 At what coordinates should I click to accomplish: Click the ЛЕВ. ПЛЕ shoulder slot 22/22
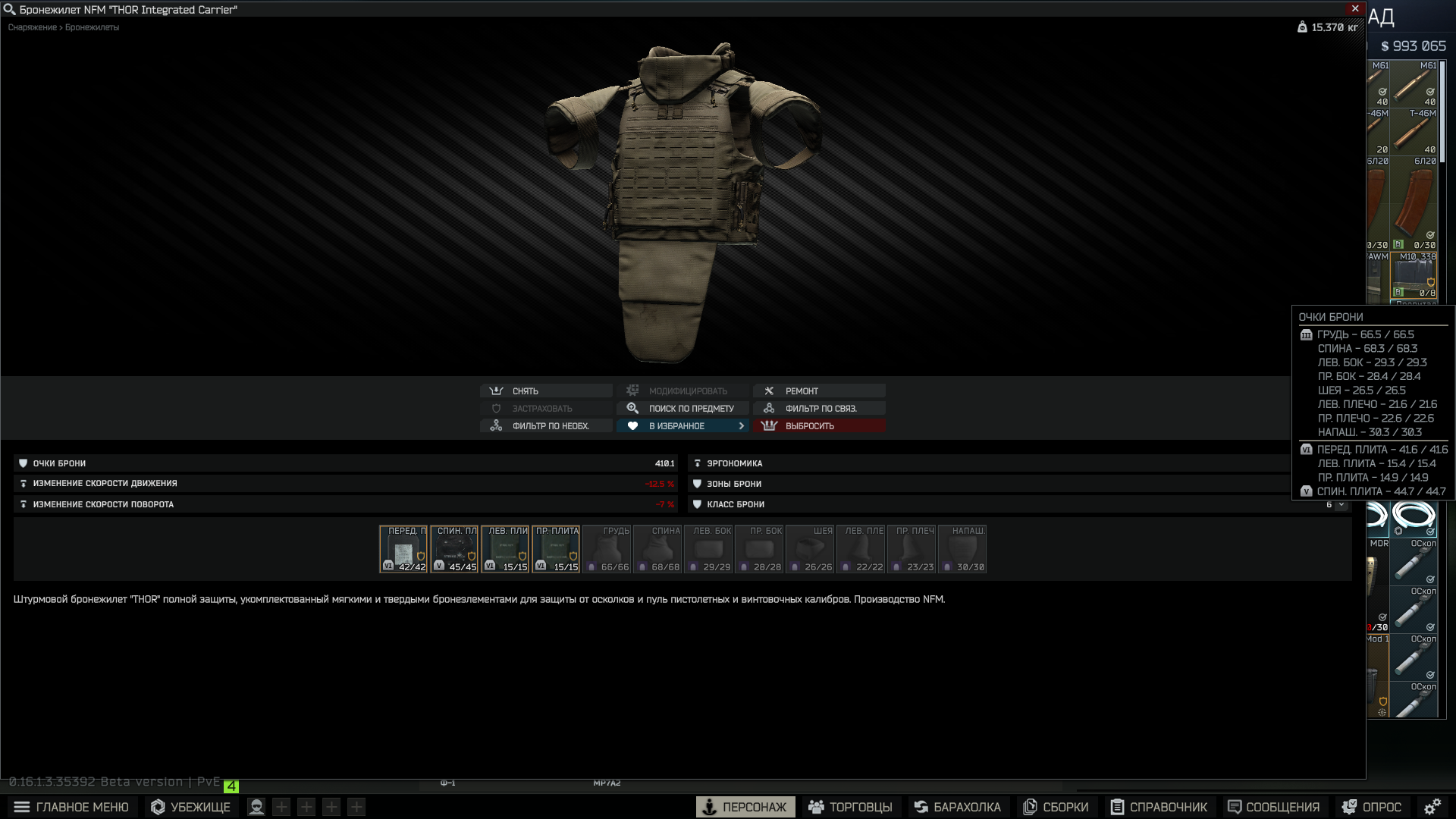click(861, 549)
